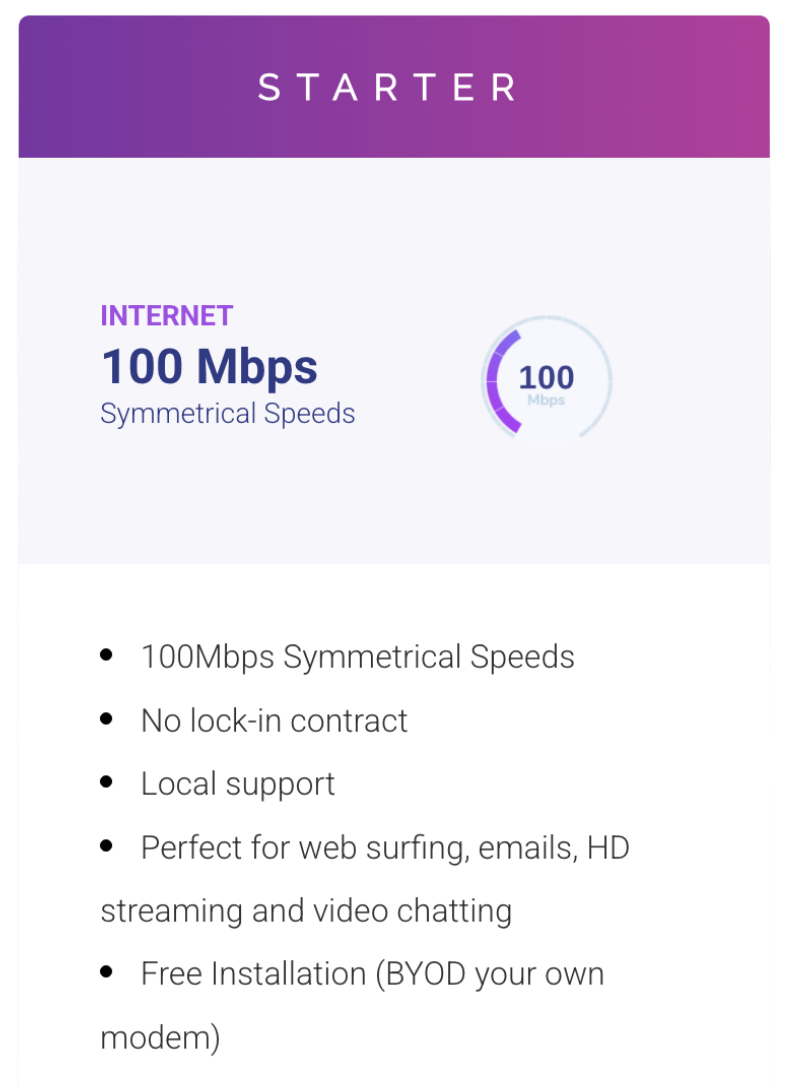Click the small Mbps label inside gauge
This screenshot has width=791, height=1089.
pyautogui.click(x=546, y=401)
